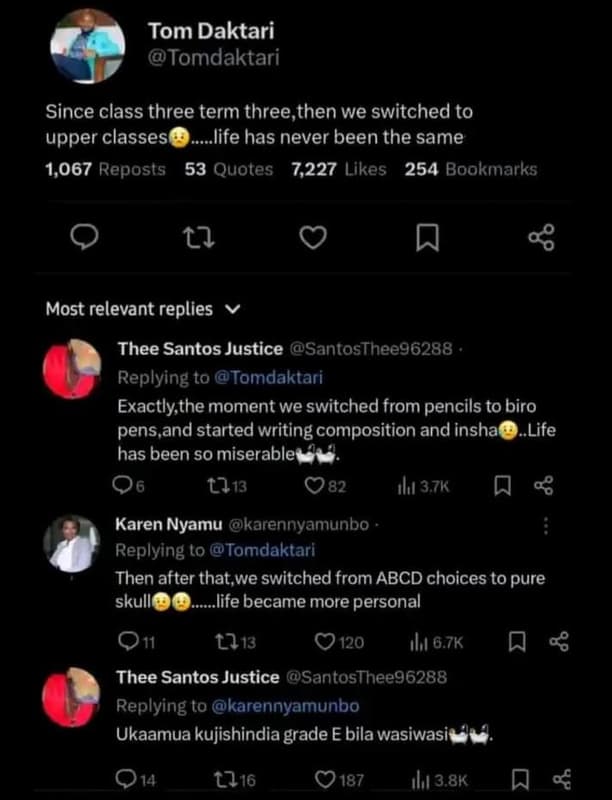Share the first Thee Santos Justice reply

click(544, 485)
